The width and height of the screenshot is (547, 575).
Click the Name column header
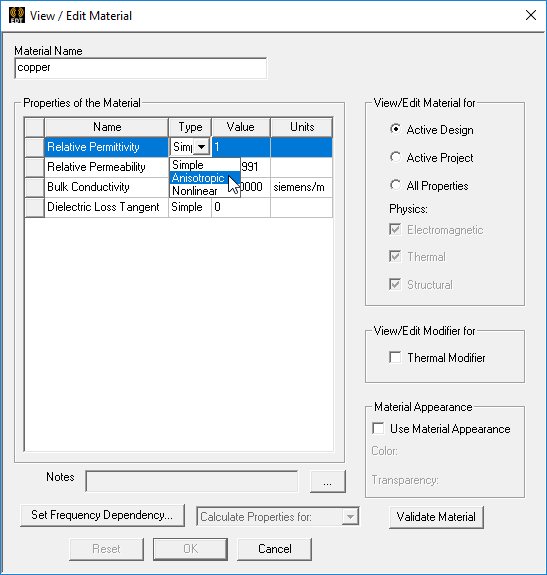[x=107, y=127]
